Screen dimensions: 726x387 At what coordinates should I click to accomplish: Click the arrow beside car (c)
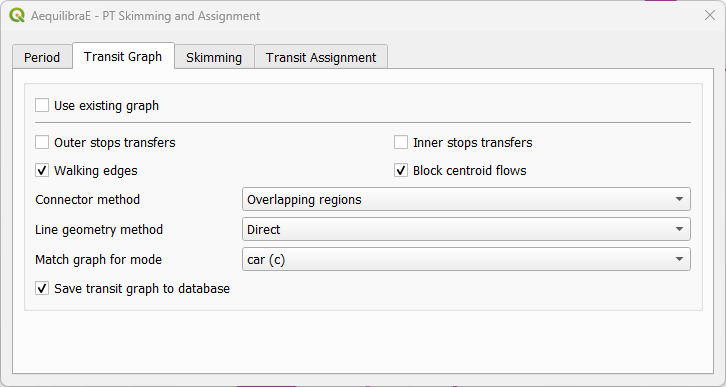coord(679,259)
